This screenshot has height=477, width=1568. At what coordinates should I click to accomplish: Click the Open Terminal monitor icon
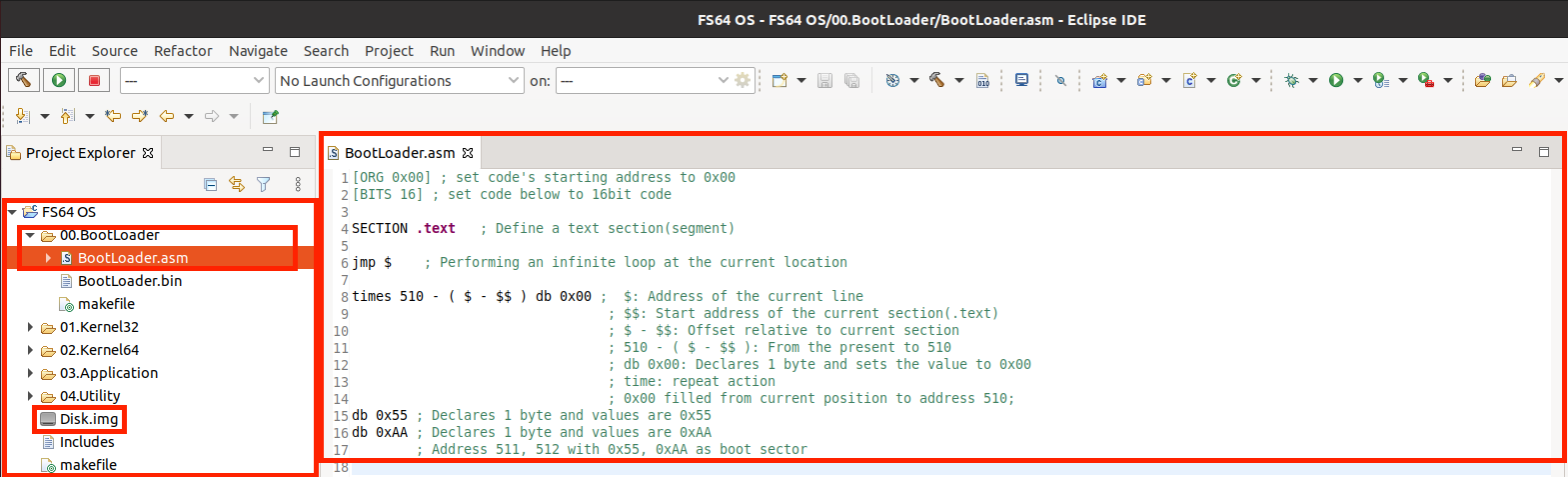1021,80
